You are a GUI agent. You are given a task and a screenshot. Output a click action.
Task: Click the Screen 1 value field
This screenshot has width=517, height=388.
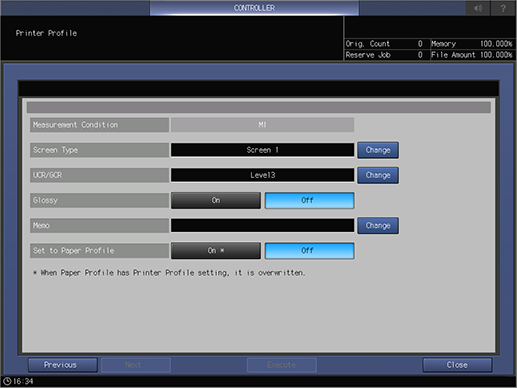tap(263, 150)
